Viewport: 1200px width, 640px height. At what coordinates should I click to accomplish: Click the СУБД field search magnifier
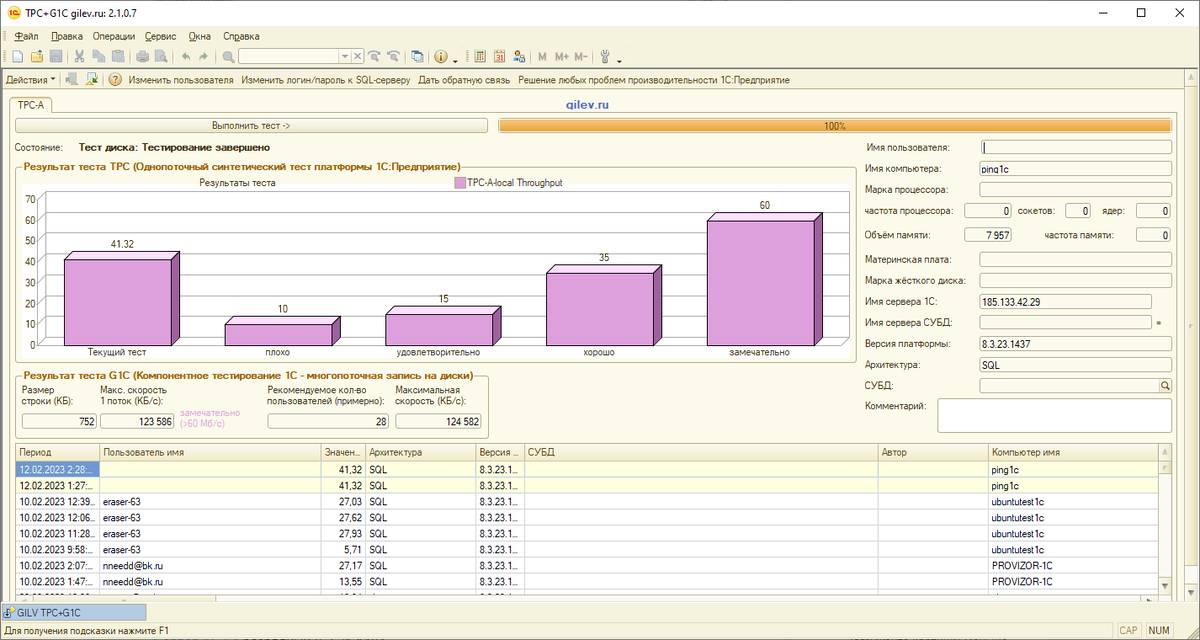click(1165, 385)
